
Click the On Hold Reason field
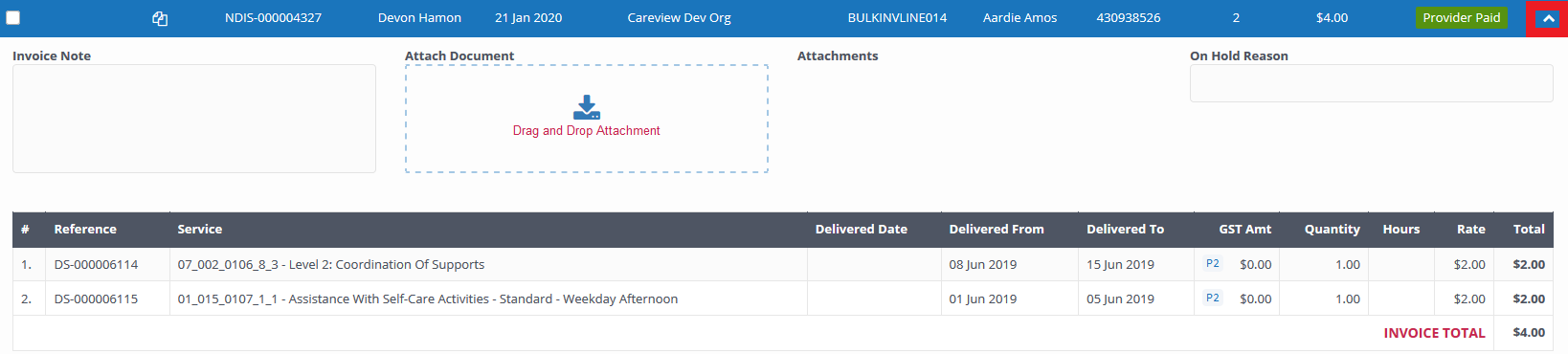(x=1371, y=83)
